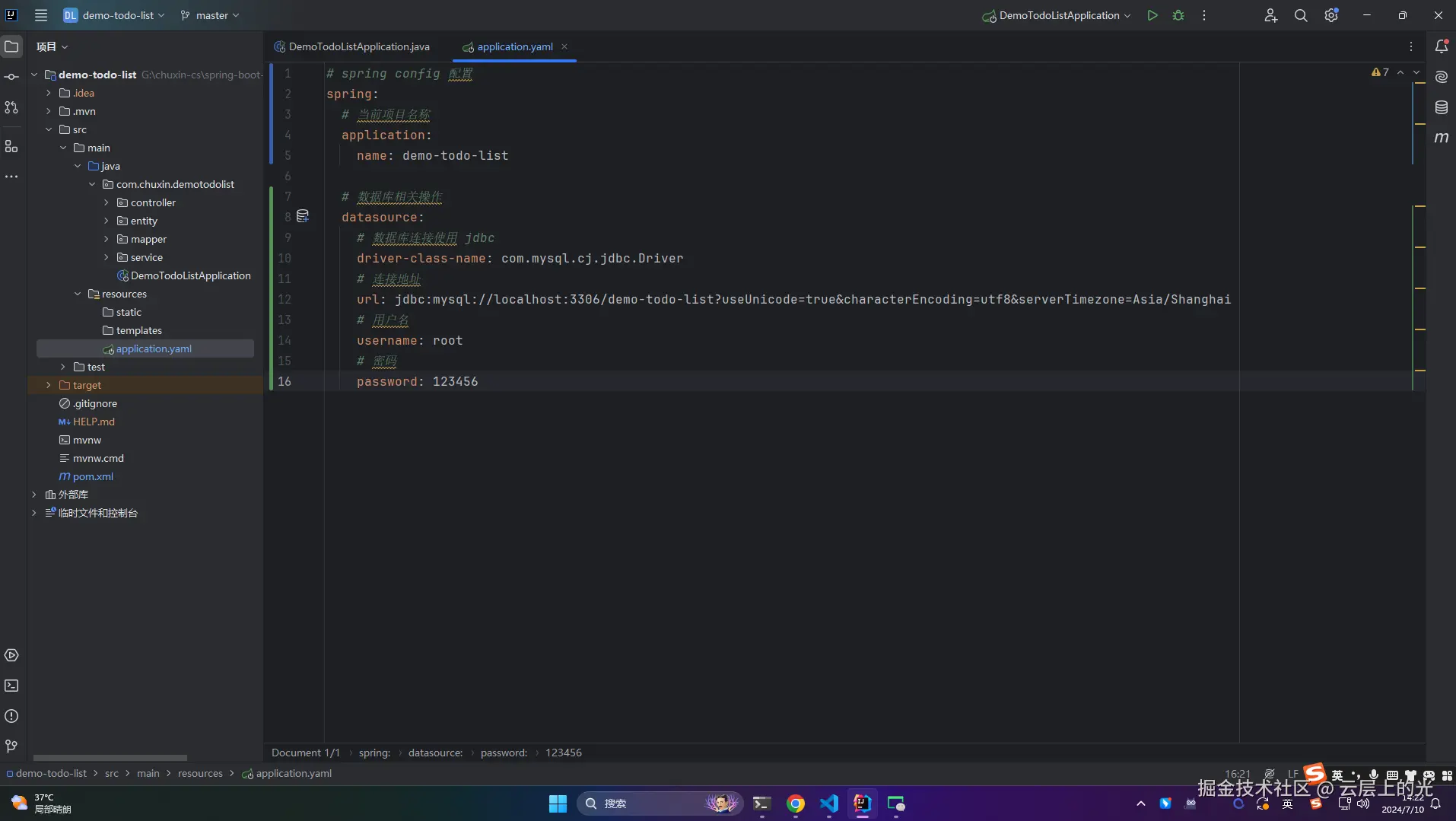Image resolution: width=1456 pixels, height=821 pixels.
Task: Close the application.yaml tab
Action: tap(564, 46)
